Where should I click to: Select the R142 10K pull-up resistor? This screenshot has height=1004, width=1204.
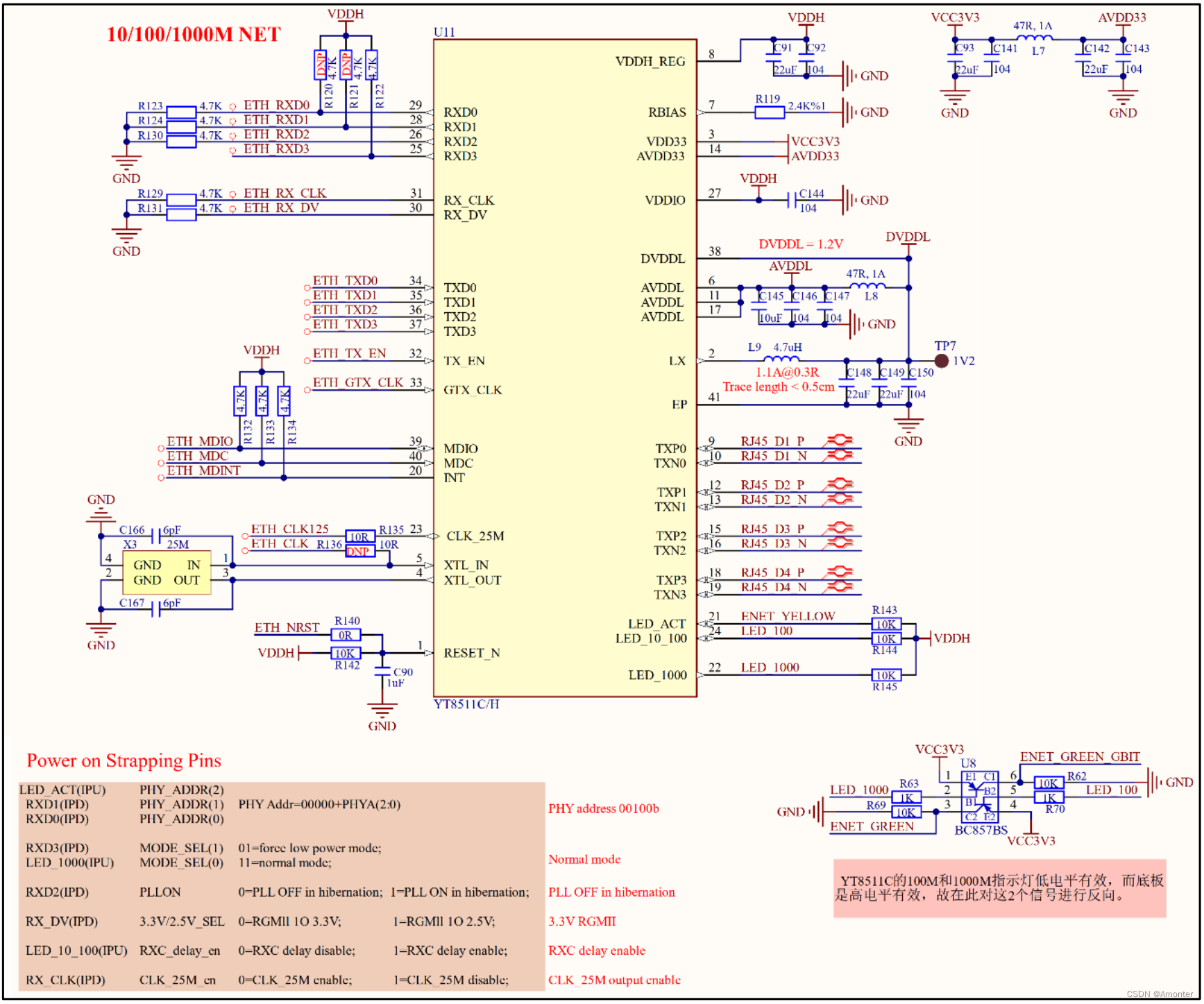(346, 653)
